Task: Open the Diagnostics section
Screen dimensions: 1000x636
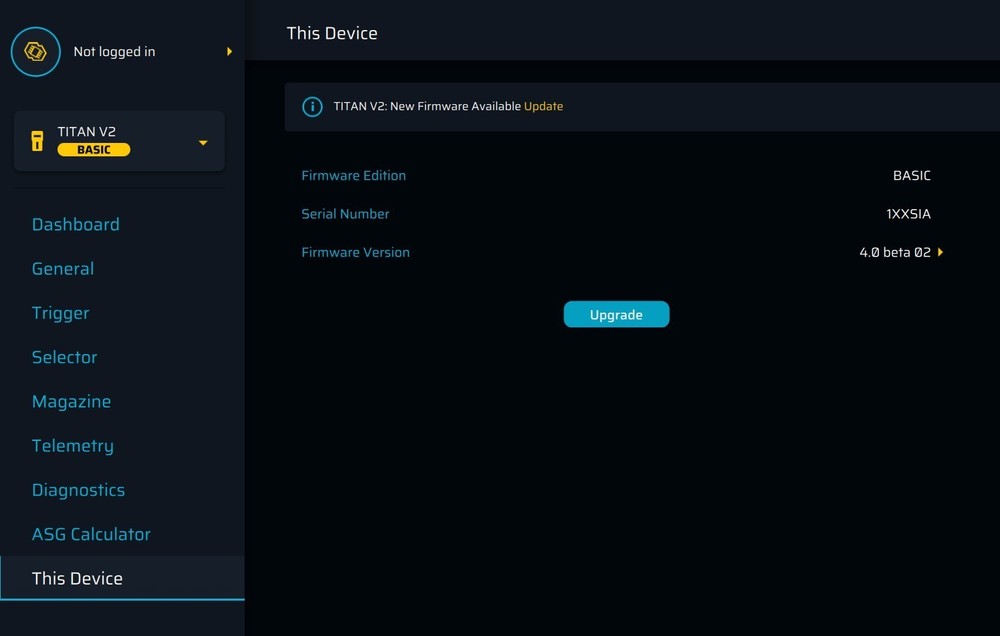Action: pyautogui.click(x=79, y=490)
